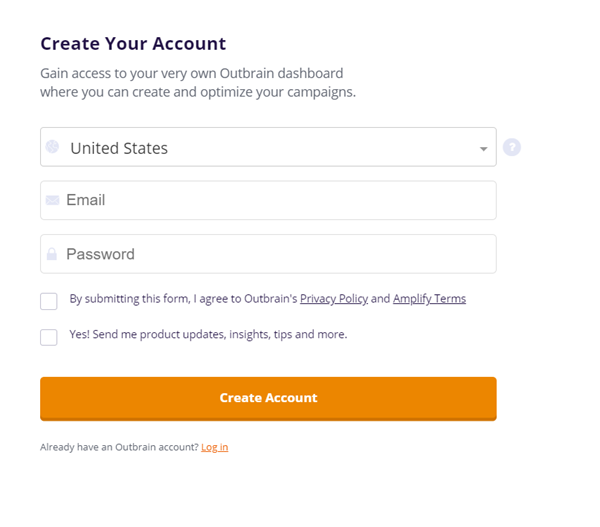The width and height of the screenshot is (600, 527).
Task: Click 'where you can create and optimize' text line
Action: tap(198, 92)
